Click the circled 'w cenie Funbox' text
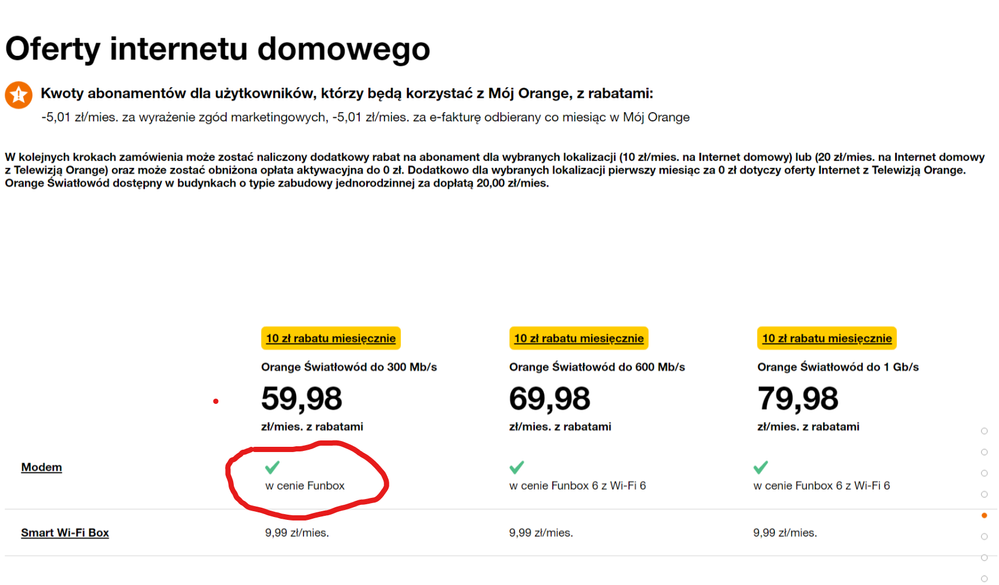 [x=305, y=486]
